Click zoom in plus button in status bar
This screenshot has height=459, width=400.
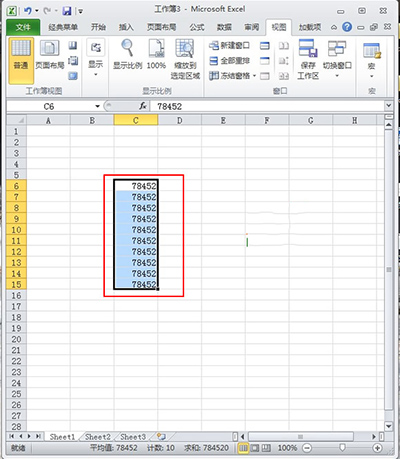click(x=377, y=448)
